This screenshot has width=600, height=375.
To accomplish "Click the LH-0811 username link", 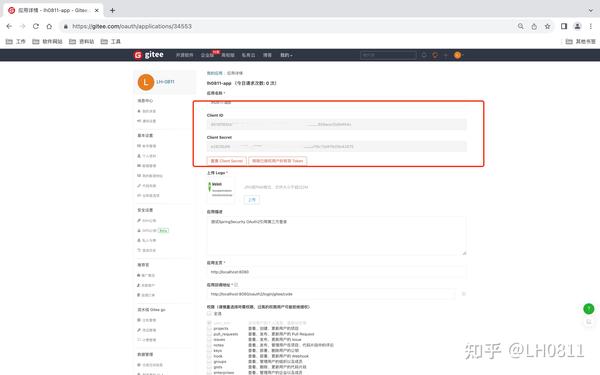I will pyautogui.click(x=165, y=82).
